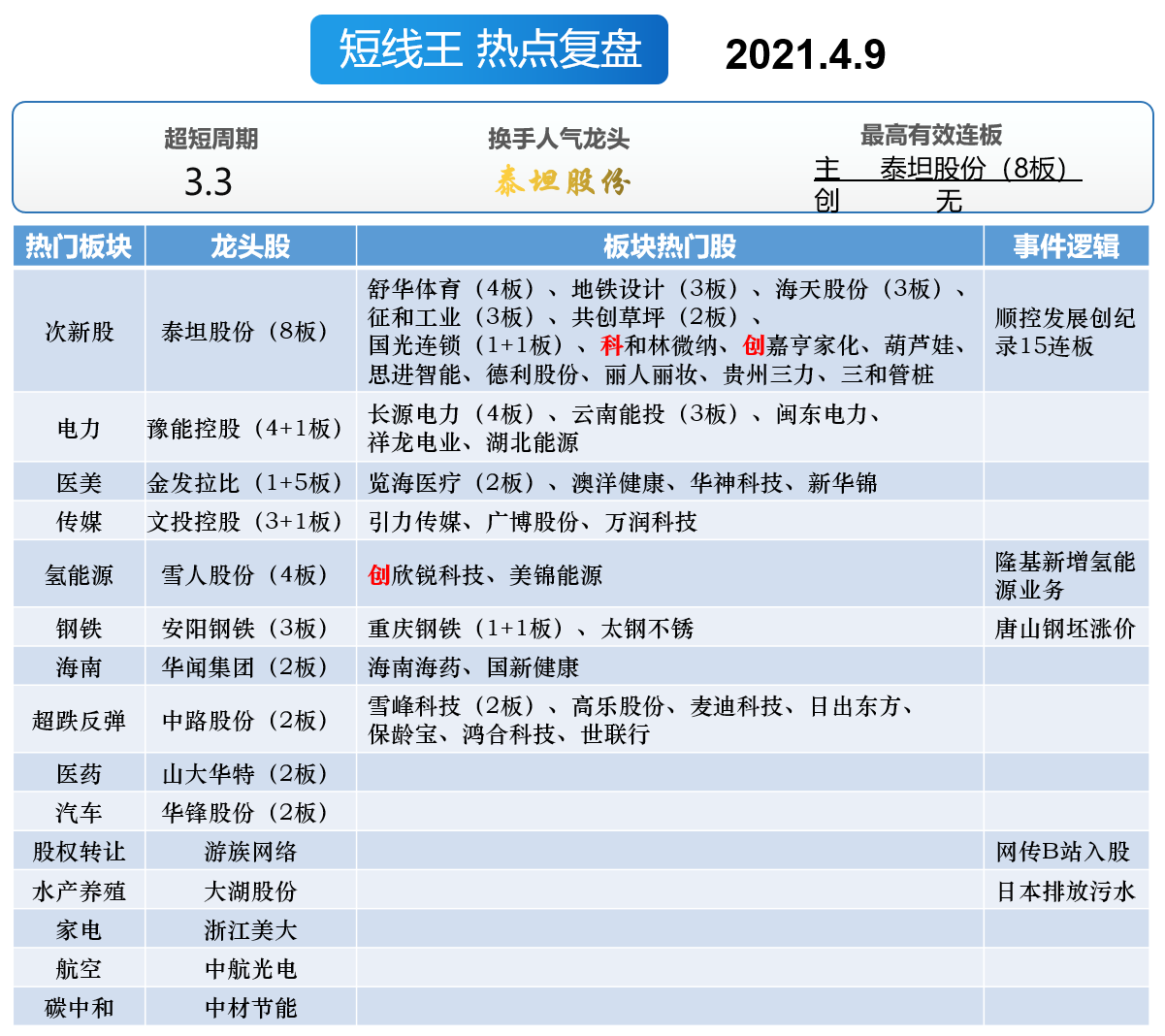The image size is (1165, 1036).
Task: Click the date 2021.4.9
Action: [x=805, y=54]
